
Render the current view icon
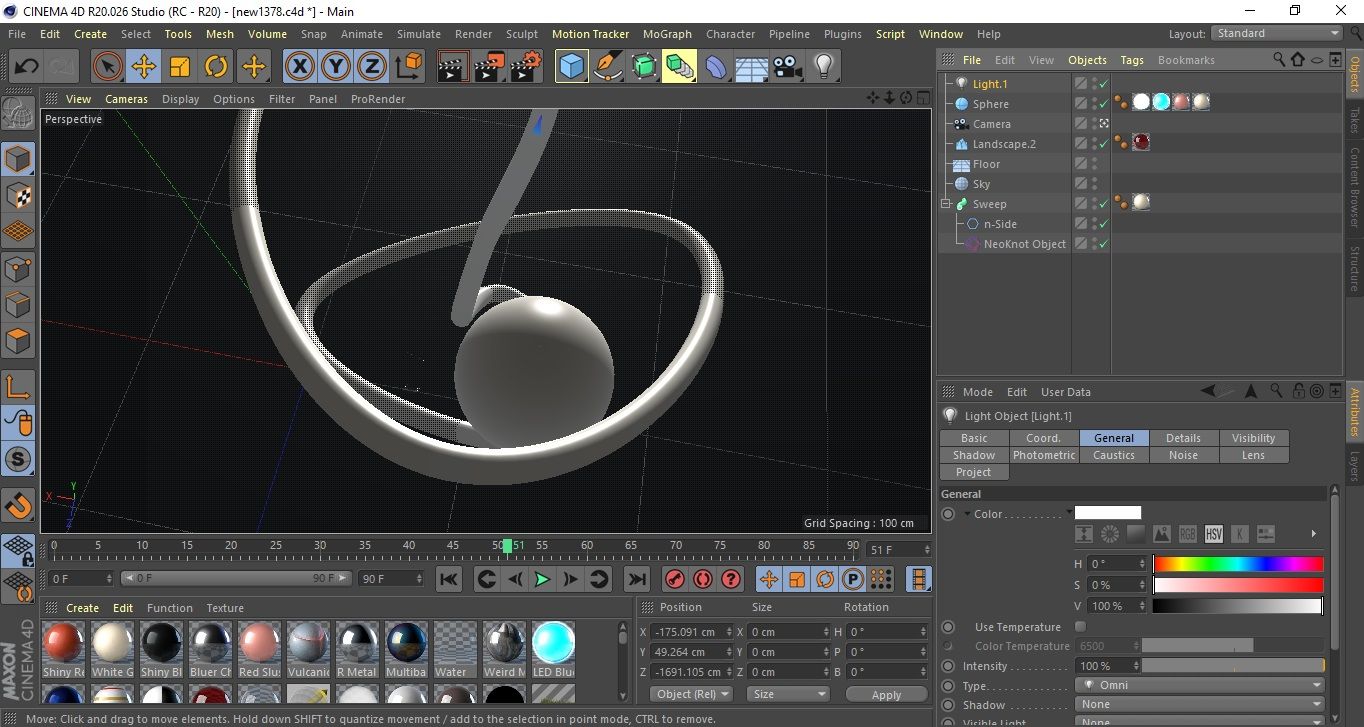click(453, 67)
